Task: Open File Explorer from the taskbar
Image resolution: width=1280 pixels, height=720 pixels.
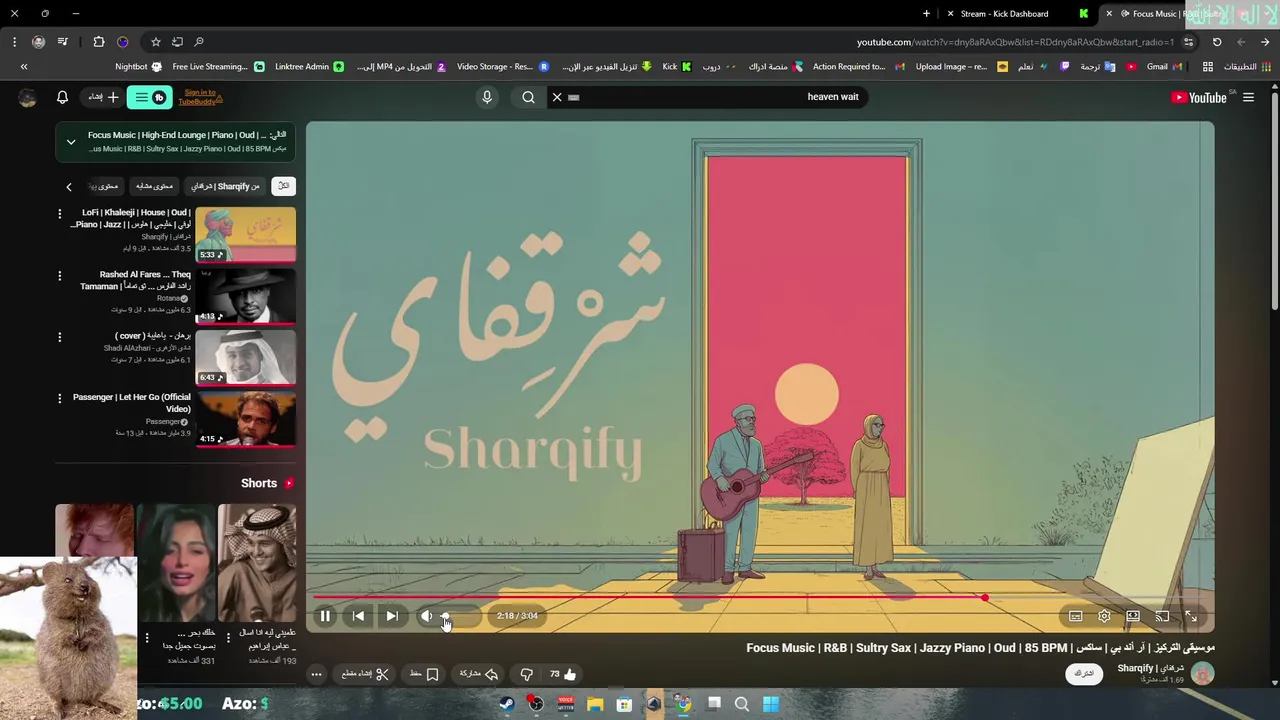Action: tap(595, 704)
